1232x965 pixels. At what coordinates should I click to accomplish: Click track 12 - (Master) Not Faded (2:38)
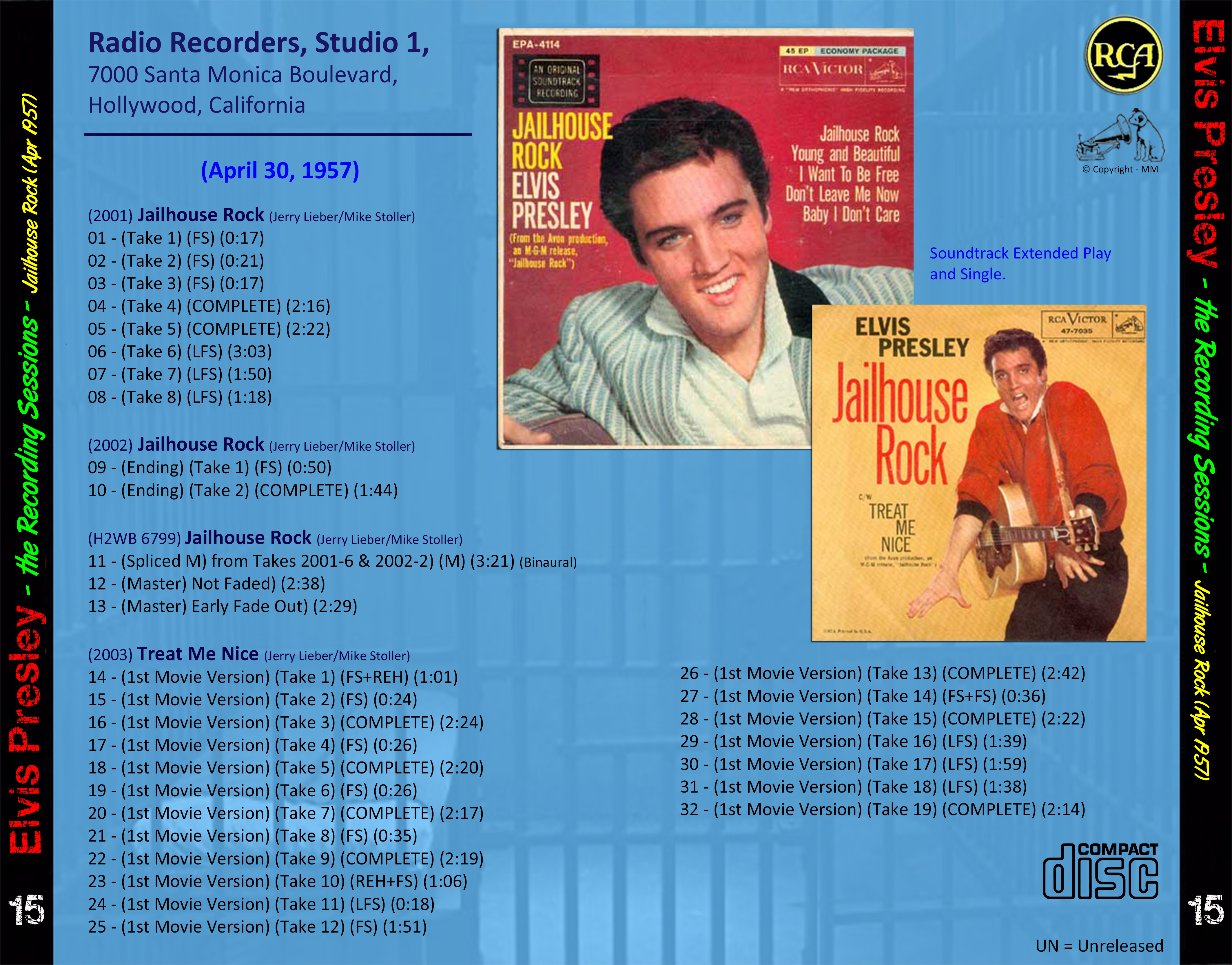(x=206, y=584)
